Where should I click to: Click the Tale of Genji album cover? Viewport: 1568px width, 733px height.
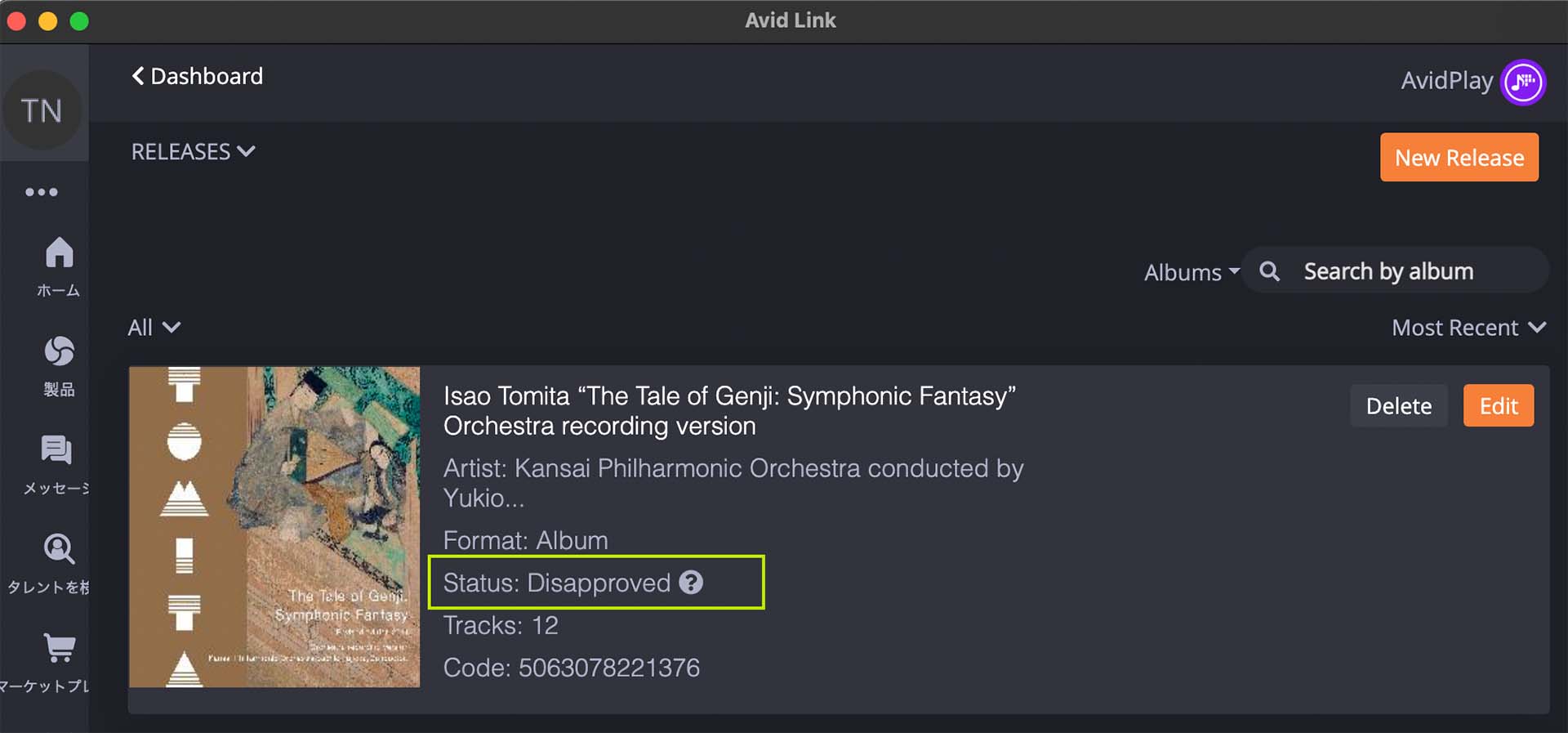pos(274,527)
